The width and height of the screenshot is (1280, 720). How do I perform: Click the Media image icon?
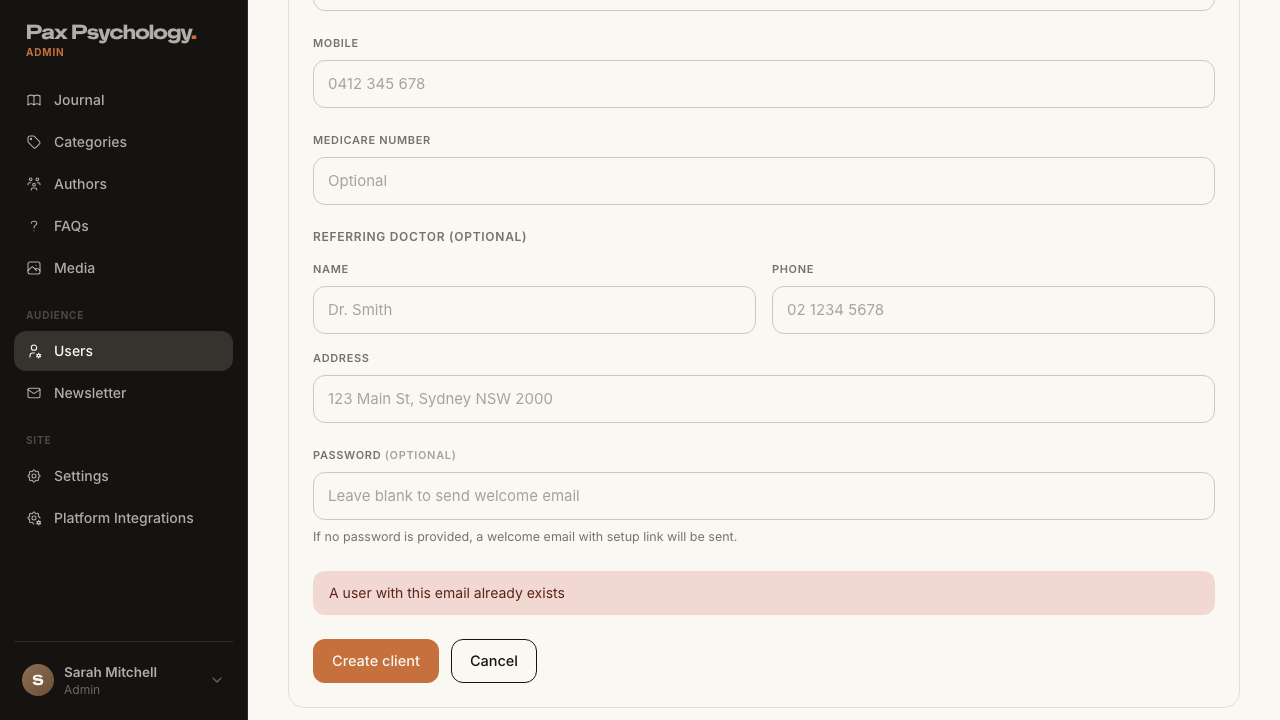coord(34,268)
